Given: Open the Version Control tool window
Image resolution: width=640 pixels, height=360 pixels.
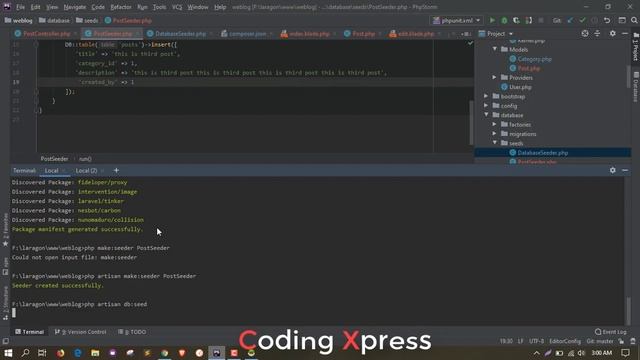Looking at the screenshot, I should click(80, 332).
